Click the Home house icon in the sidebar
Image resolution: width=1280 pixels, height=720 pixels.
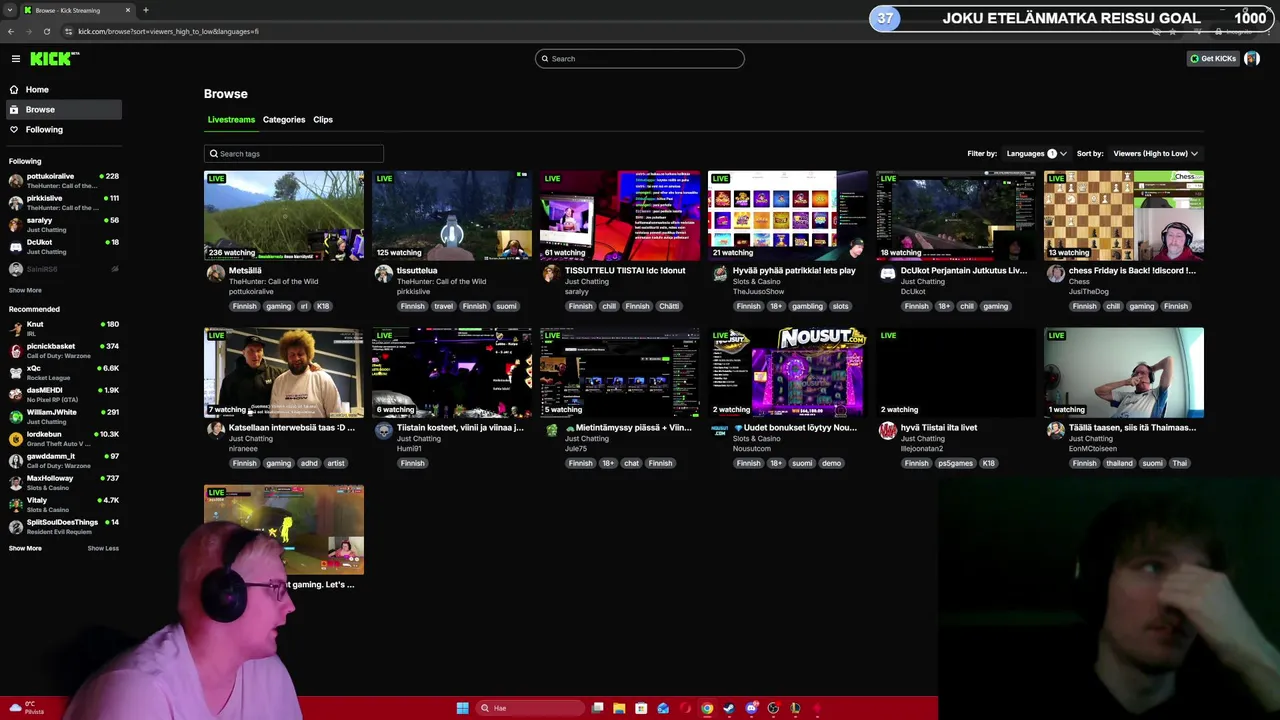(x=14, y=89)
